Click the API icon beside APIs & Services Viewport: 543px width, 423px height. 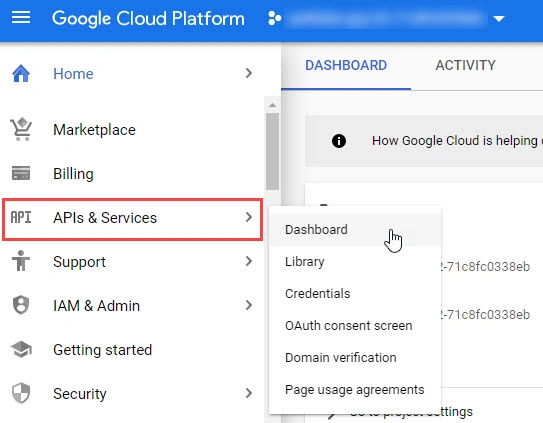[x=21, y=218]
